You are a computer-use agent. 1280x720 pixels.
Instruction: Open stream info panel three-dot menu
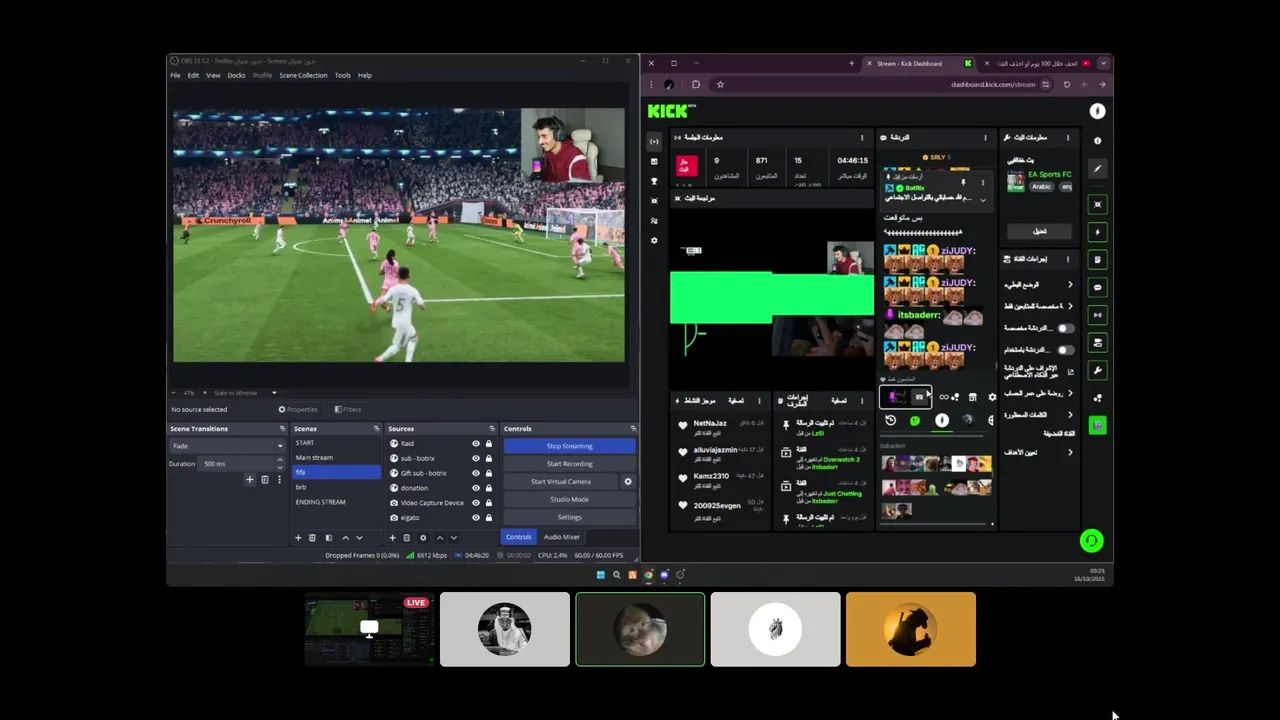point(1067,138)
